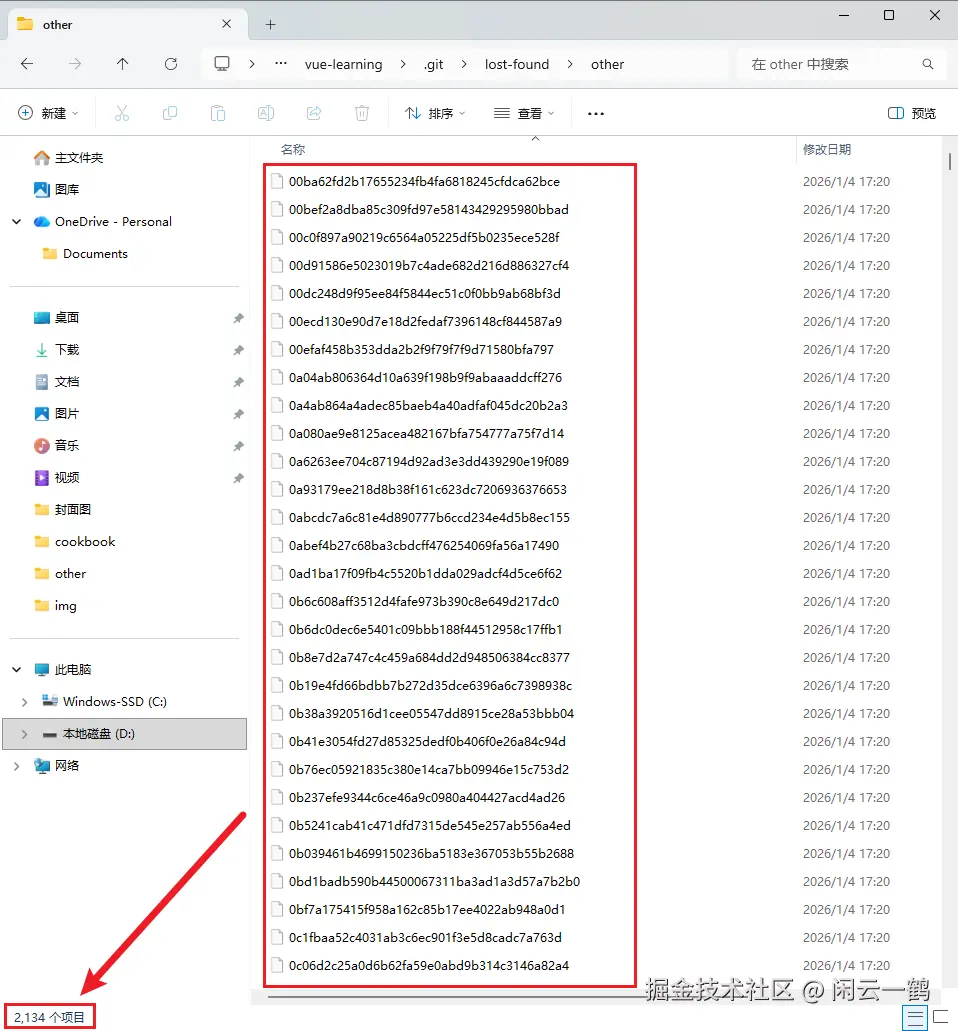Navigate to lost-found in breadcrumb
The width and height of the screenshot is (958, 1031).
[517, 64]
